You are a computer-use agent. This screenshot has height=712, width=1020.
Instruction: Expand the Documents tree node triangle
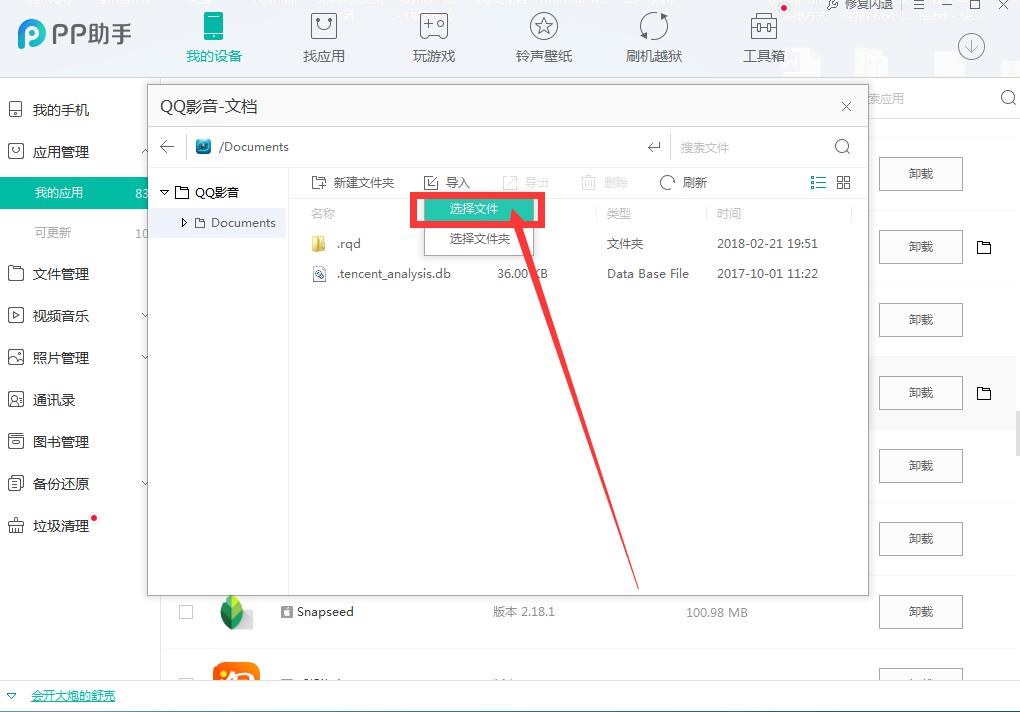tap(184, 222)
